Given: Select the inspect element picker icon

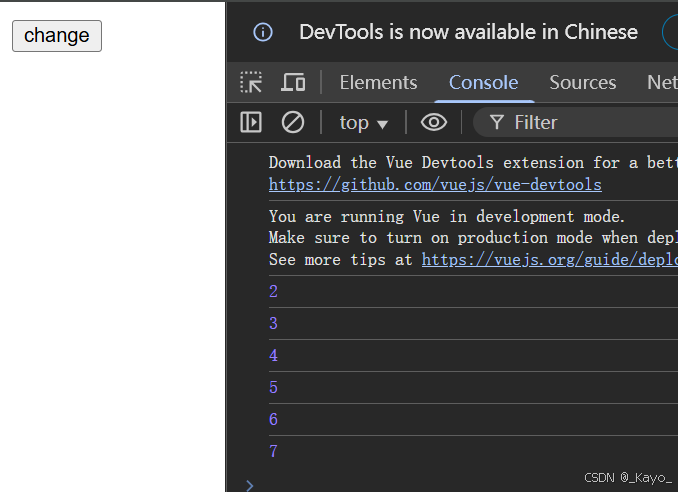Looking at the screenshot, I should (x=251, y=82).
